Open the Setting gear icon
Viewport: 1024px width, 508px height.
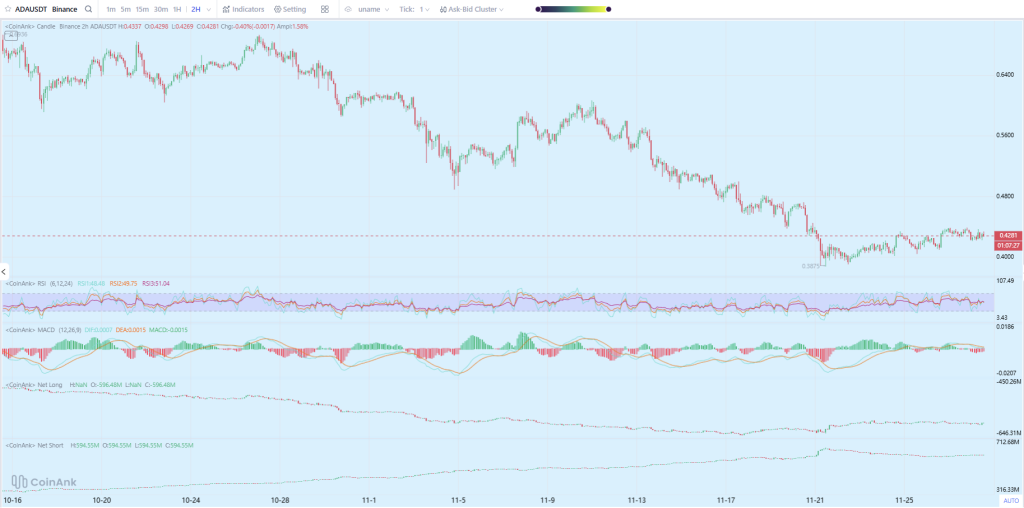point(277,9)
